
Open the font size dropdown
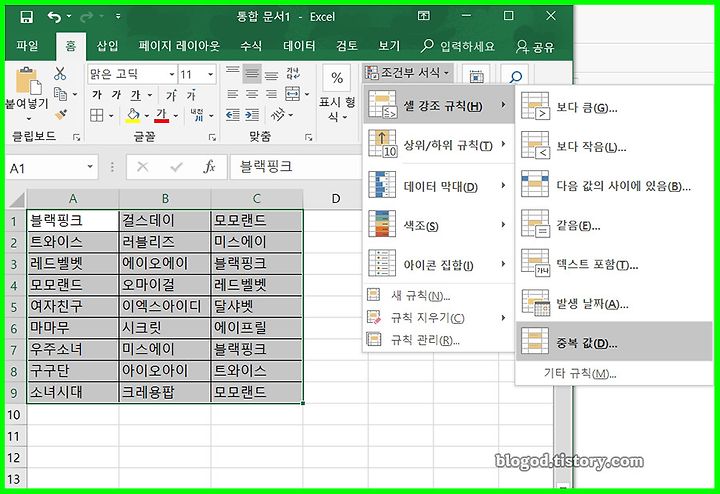(x=210, y=74)
